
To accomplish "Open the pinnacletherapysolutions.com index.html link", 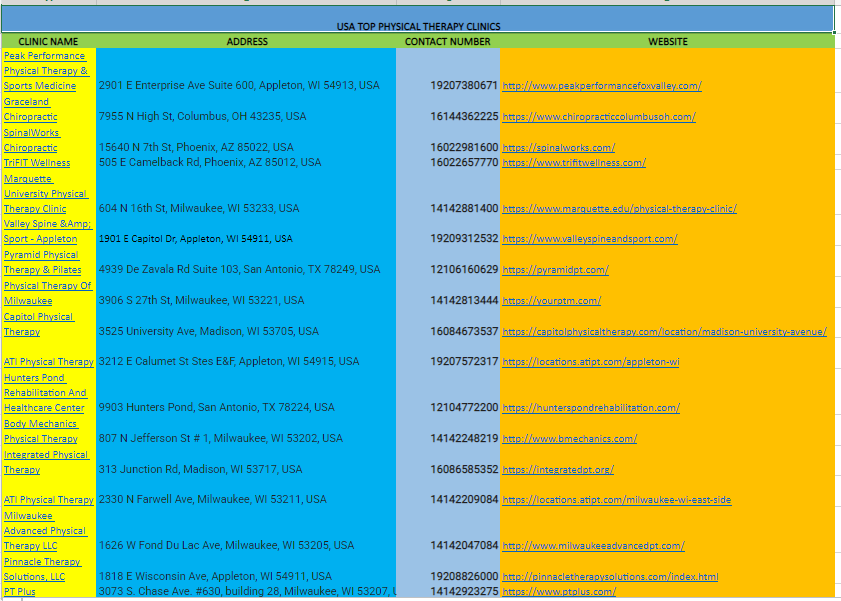I will pyautogui.click(x=610, y=577).
